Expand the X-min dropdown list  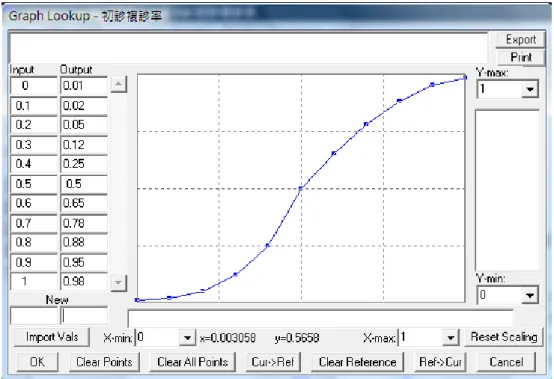tap(187, 338)
